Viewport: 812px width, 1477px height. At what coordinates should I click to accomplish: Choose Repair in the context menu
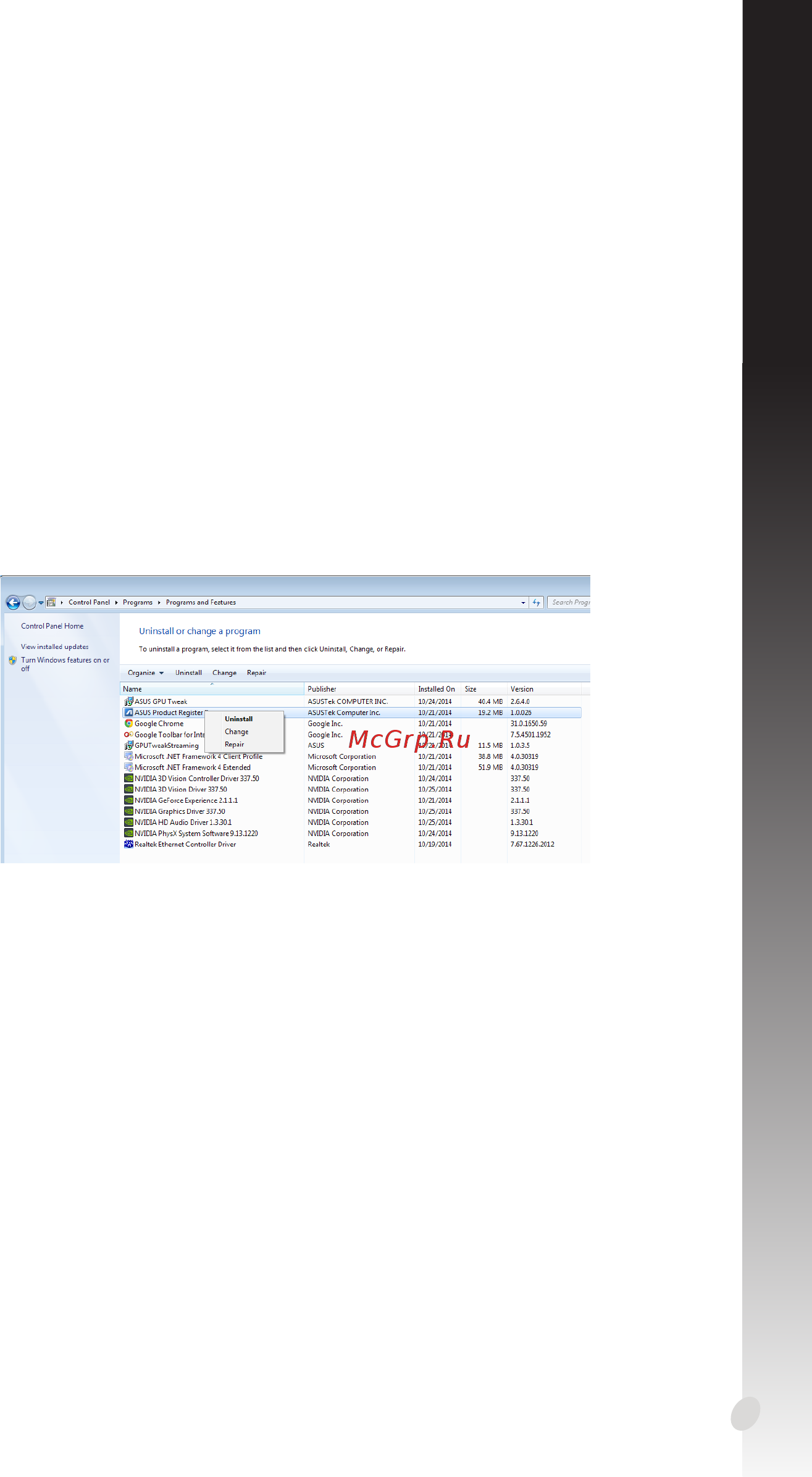tap(245, 745)
